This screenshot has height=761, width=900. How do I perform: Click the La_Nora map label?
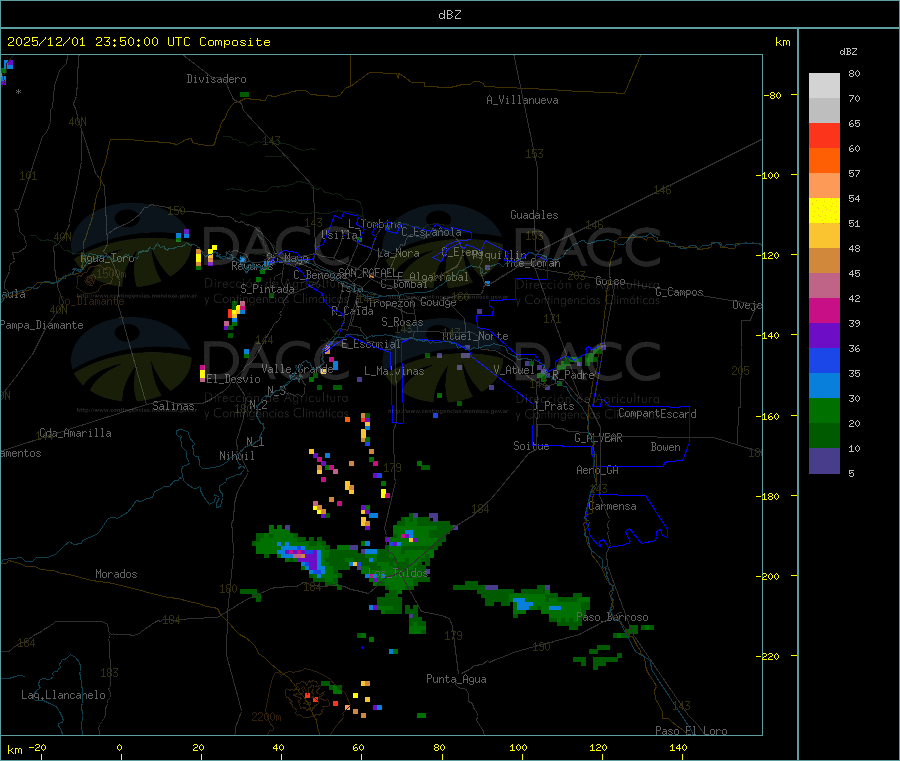[398, 253]
